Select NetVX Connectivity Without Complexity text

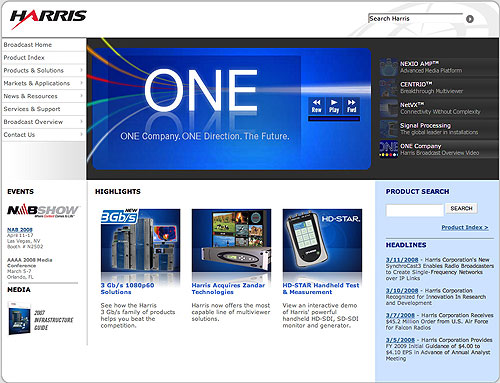[440, 108]
